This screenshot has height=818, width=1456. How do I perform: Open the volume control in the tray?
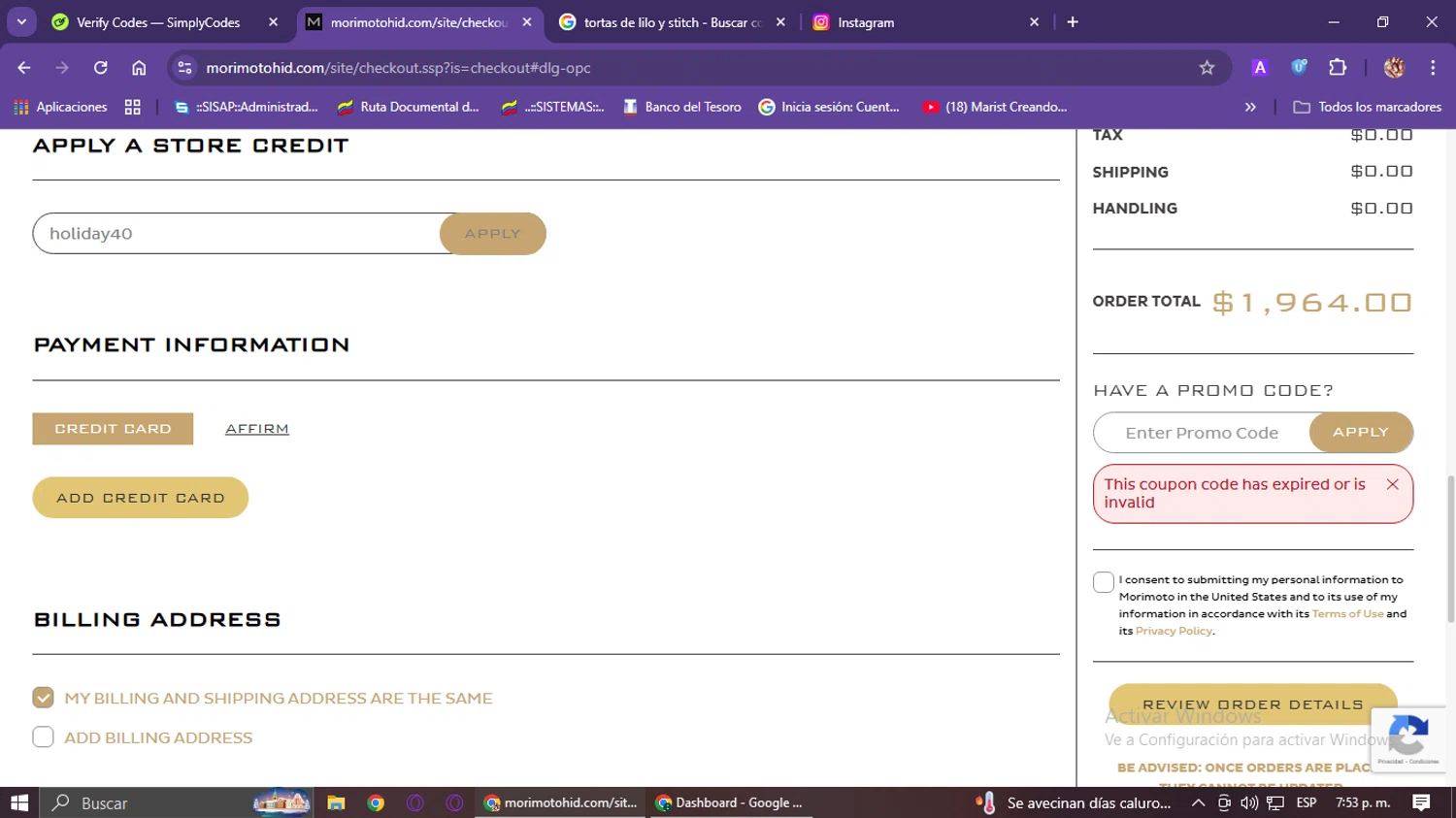click(x=1249, y=802)
